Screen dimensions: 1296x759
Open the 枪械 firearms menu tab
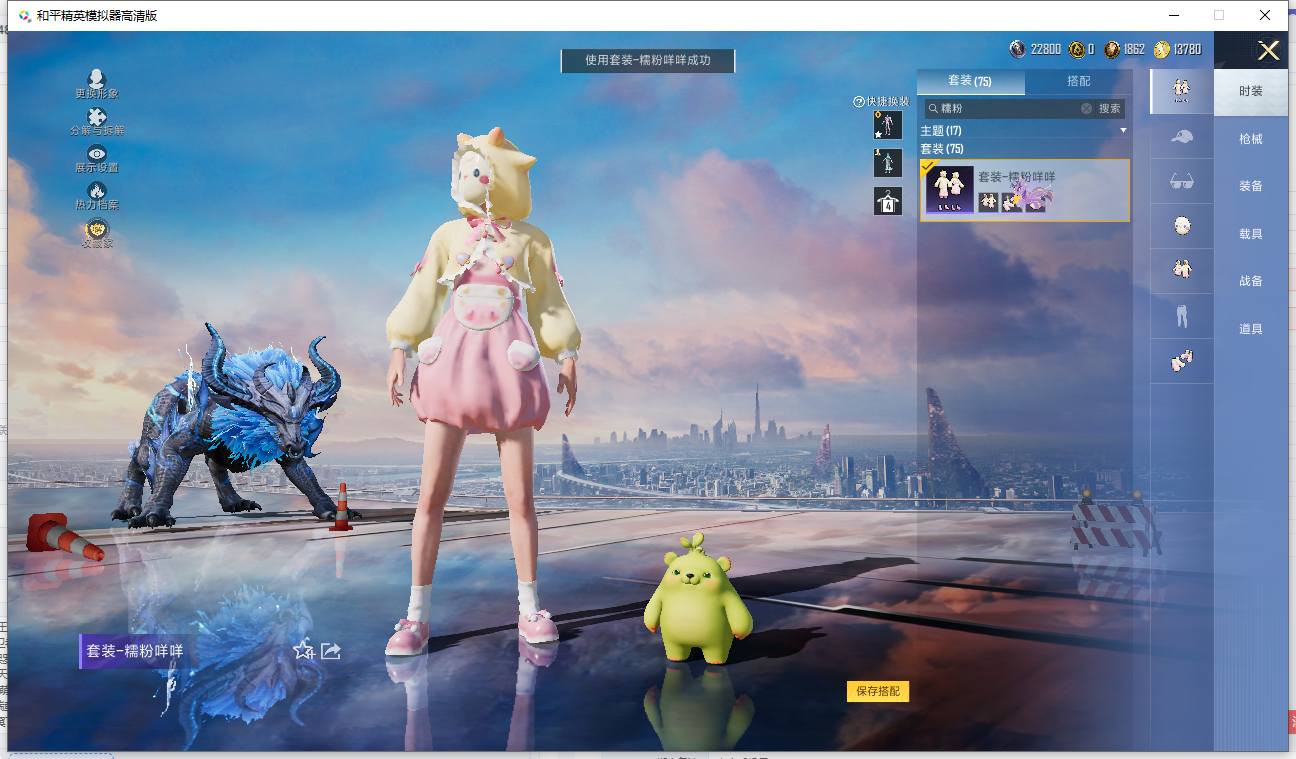(1251, 139)
